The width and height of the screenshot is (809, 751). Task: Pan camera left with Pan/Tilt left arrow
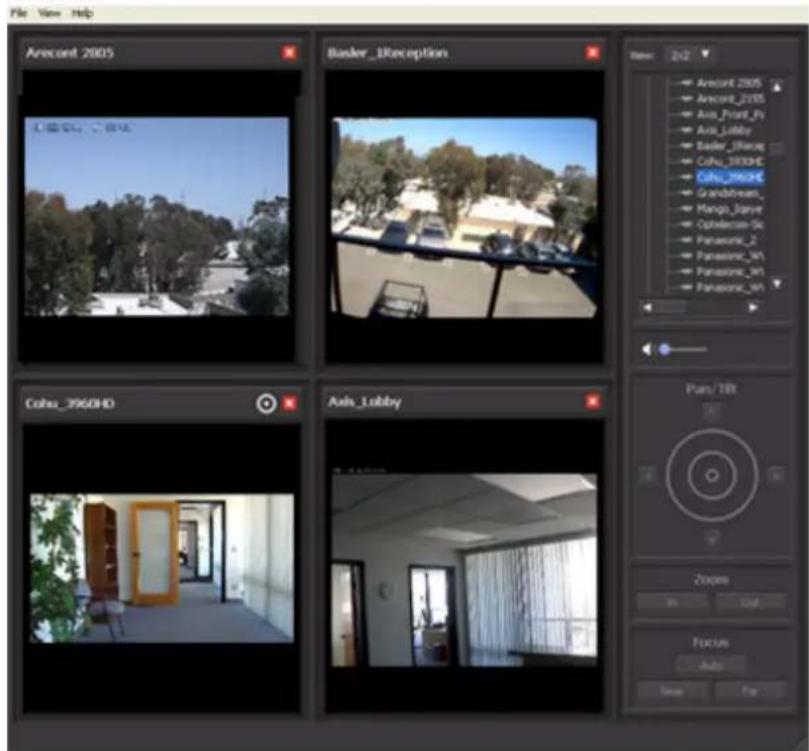(648, 475)
